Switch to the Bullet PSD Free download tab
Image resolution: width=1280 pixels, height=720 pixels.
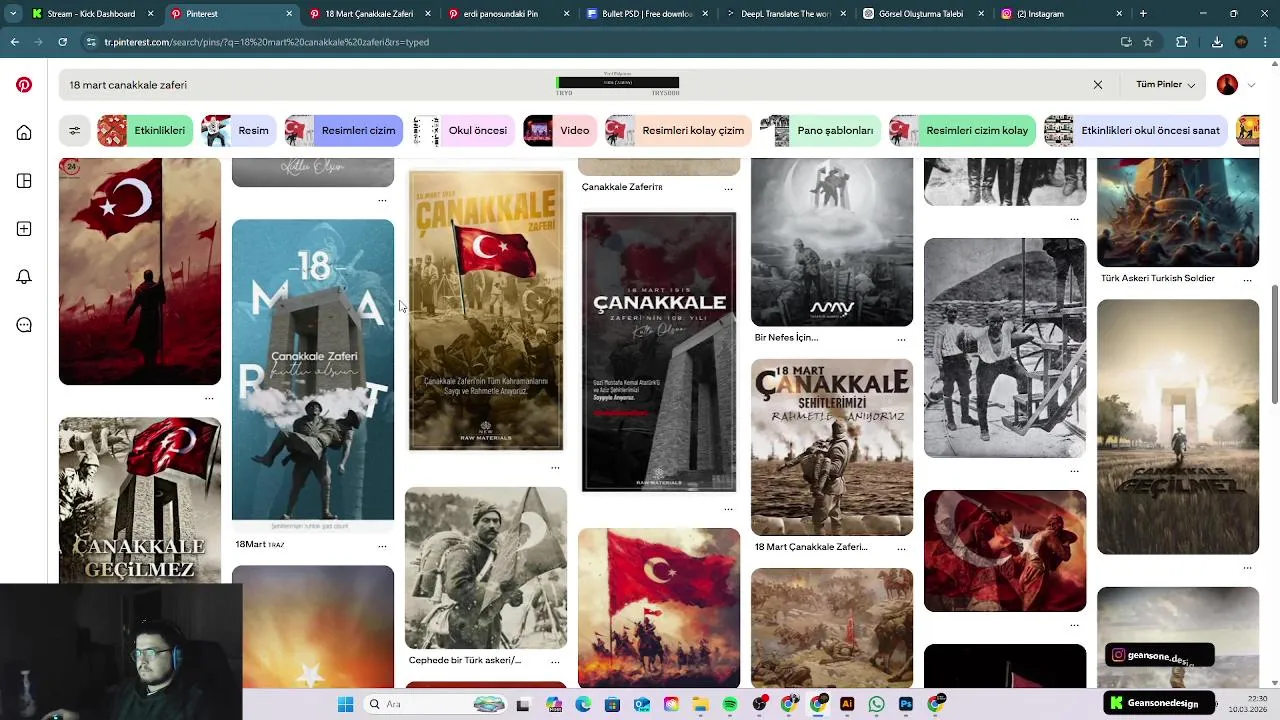click(645, 14)
